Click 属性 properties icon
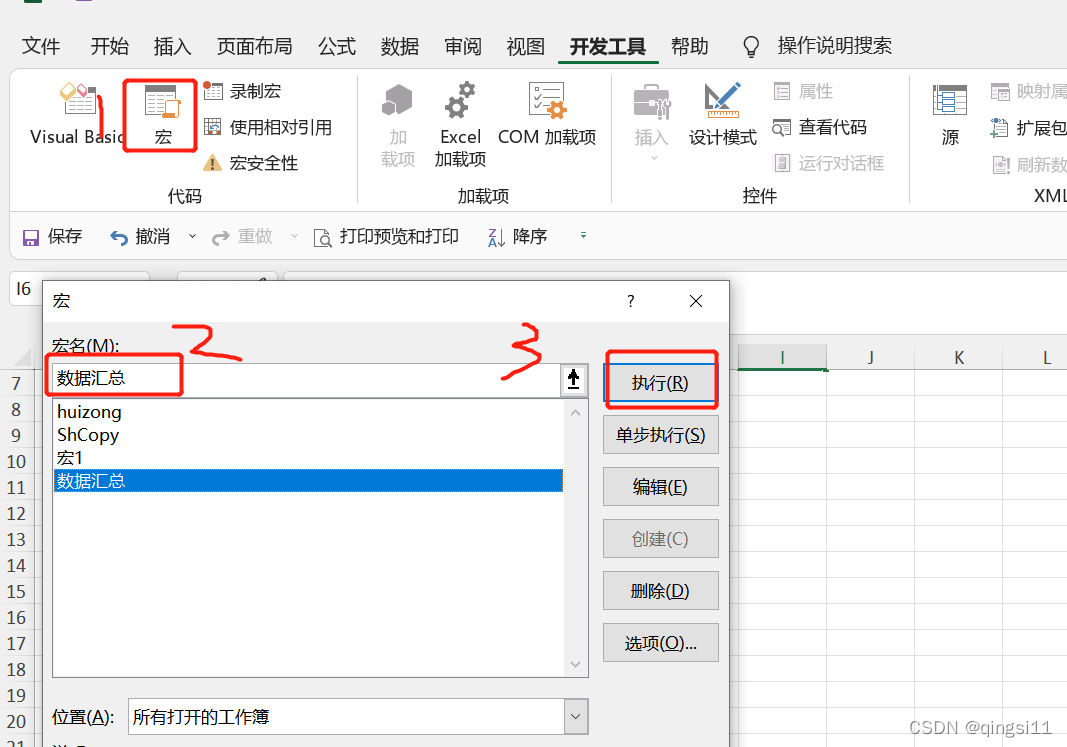The height and width of the screenshot is (747, 1067). click(x=782, y=91)
